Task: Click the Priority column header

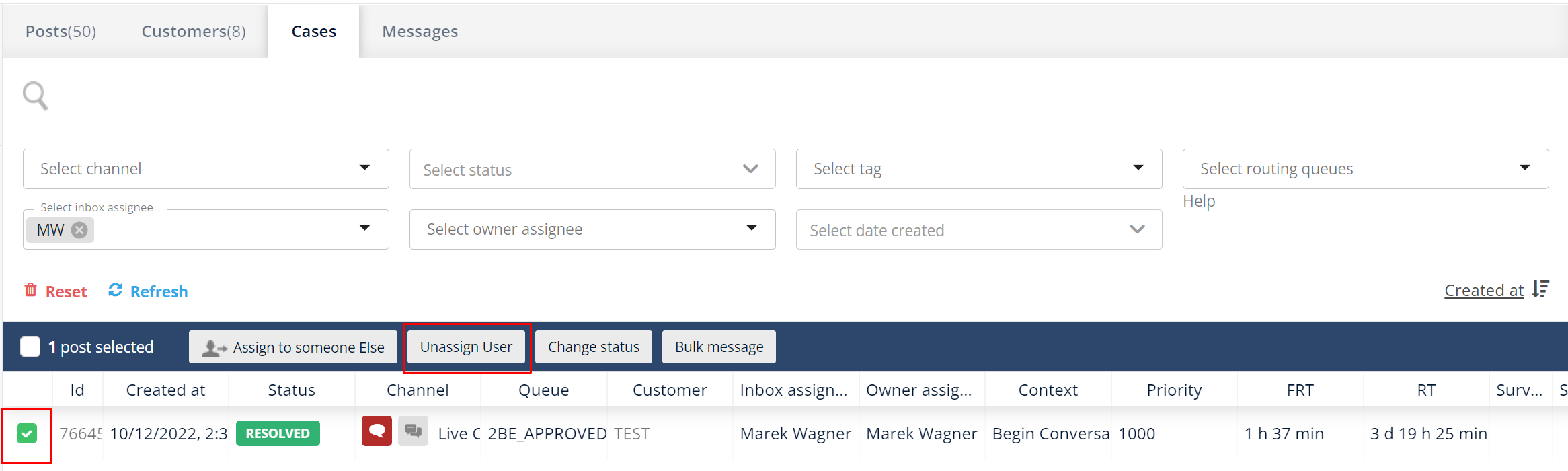Action: click(x=1174, y=390)
